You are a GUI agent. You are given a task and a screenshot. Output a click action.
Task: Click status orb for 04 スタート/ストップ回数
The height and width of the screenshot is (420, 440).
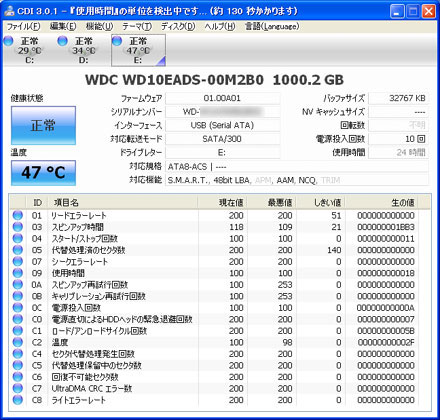click(18, 238)
